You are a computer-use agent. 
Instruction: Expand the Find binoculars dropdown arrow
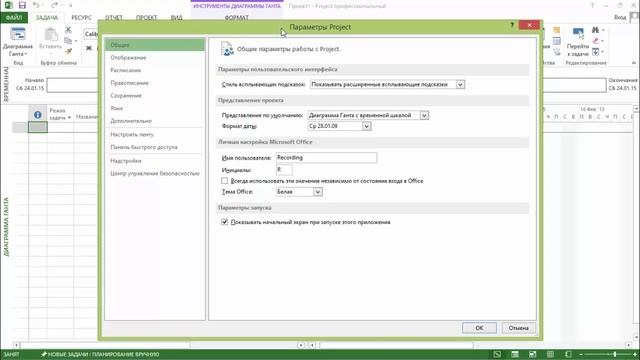pos(603,30)
